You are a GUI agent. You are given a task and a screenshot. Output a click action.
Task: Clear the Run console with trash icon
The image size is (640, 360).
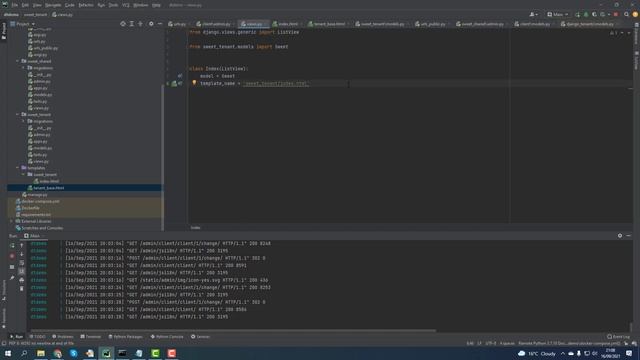[x=22, y=289]
